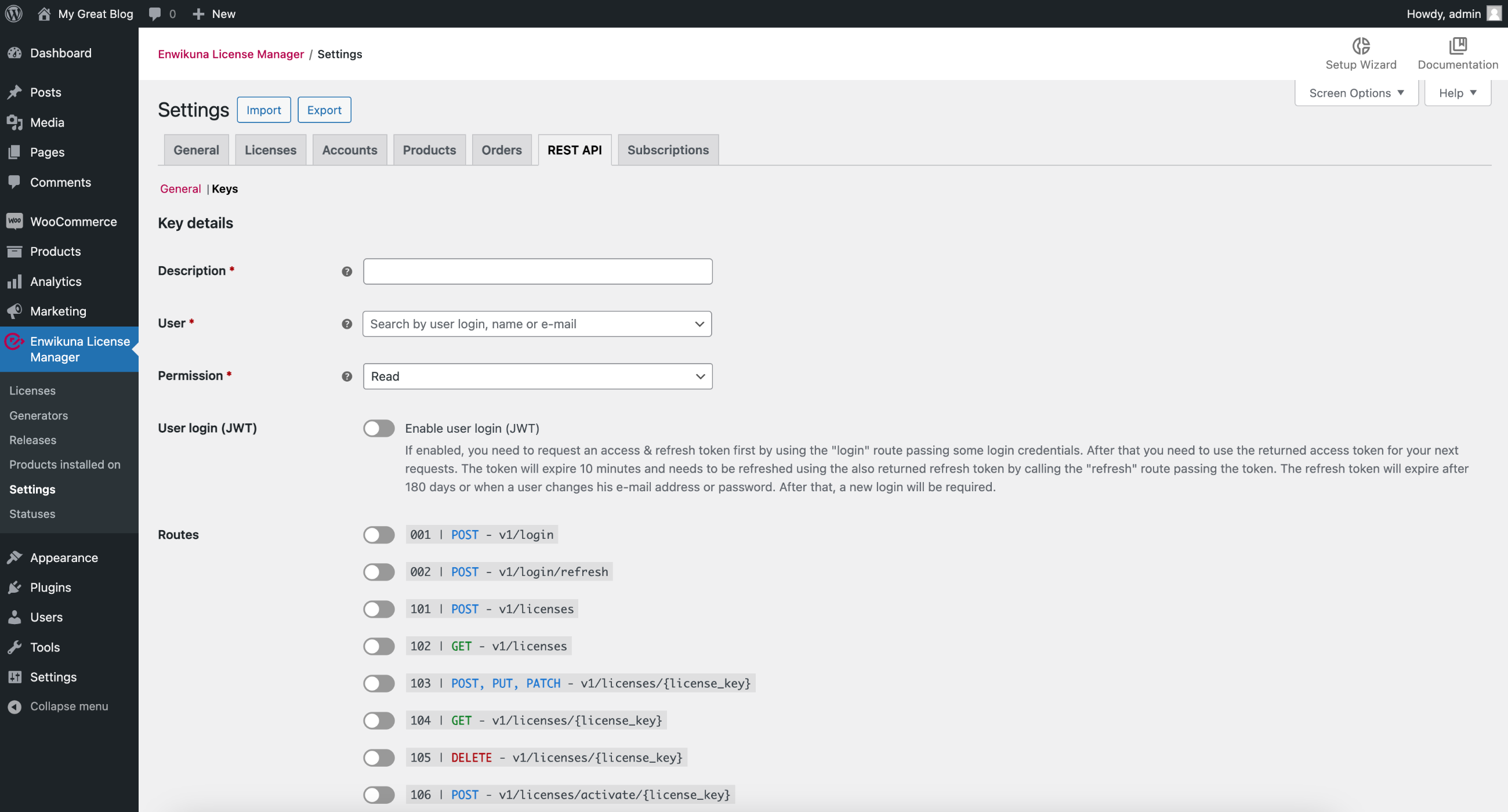The image size is (1508, 812).
Task: Switch to the General tab
Action: pos(196,150)
